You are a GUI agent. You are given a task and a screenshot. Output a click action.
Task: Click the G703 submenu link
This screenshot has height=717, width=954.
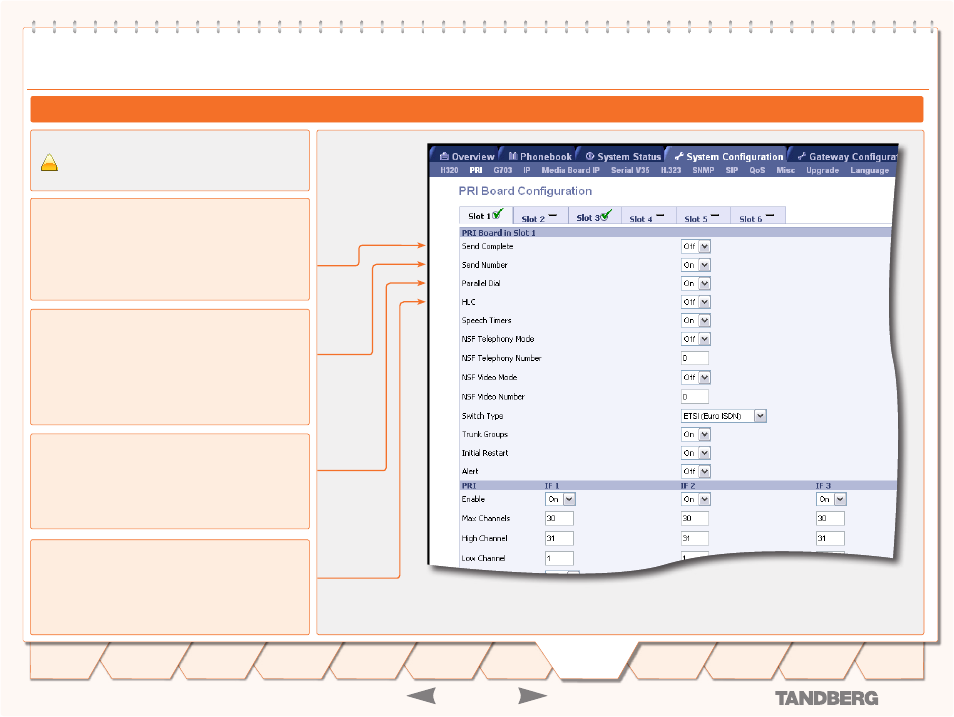click(503, 170)
